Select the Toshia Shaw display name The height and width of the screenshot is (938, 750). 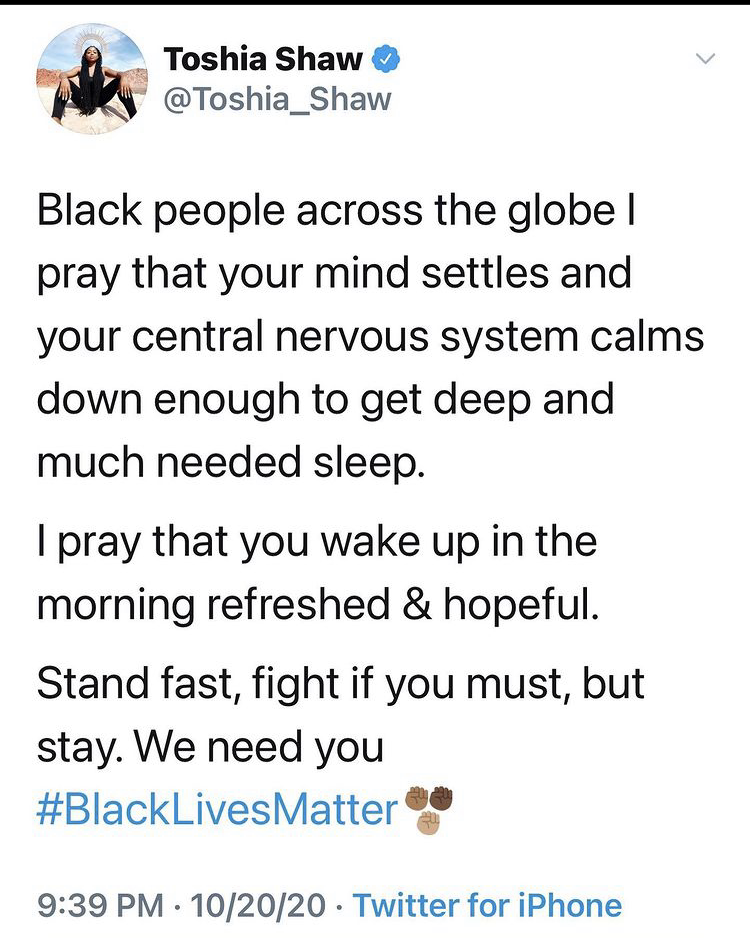point(263,60)
